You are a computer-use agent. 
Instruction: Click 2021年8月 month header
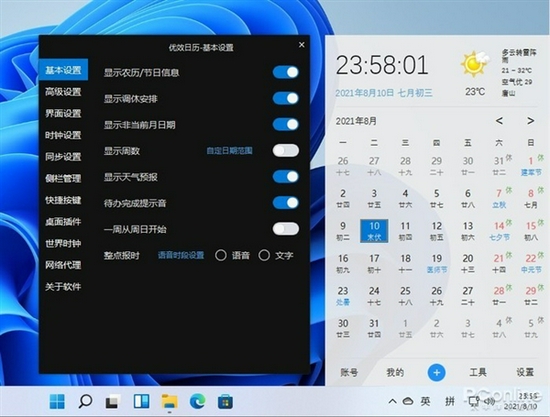click(356, 121)
